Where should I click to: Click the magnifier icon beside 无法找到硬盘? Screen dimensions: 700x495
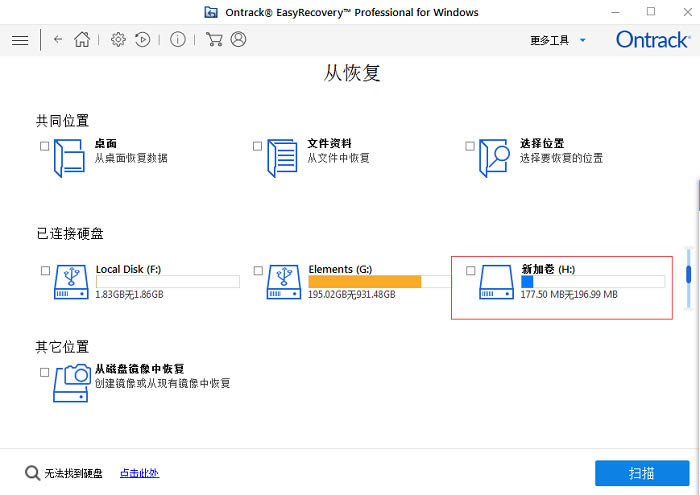point(32,473)
